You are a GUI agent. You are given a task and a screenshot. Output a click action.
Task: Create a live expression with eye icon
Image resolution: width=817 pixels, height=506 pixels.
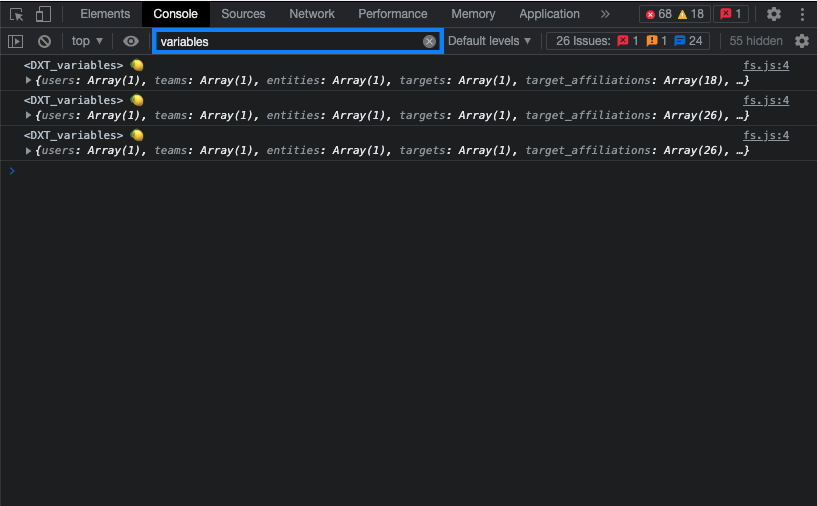click(x=131, y=41)
